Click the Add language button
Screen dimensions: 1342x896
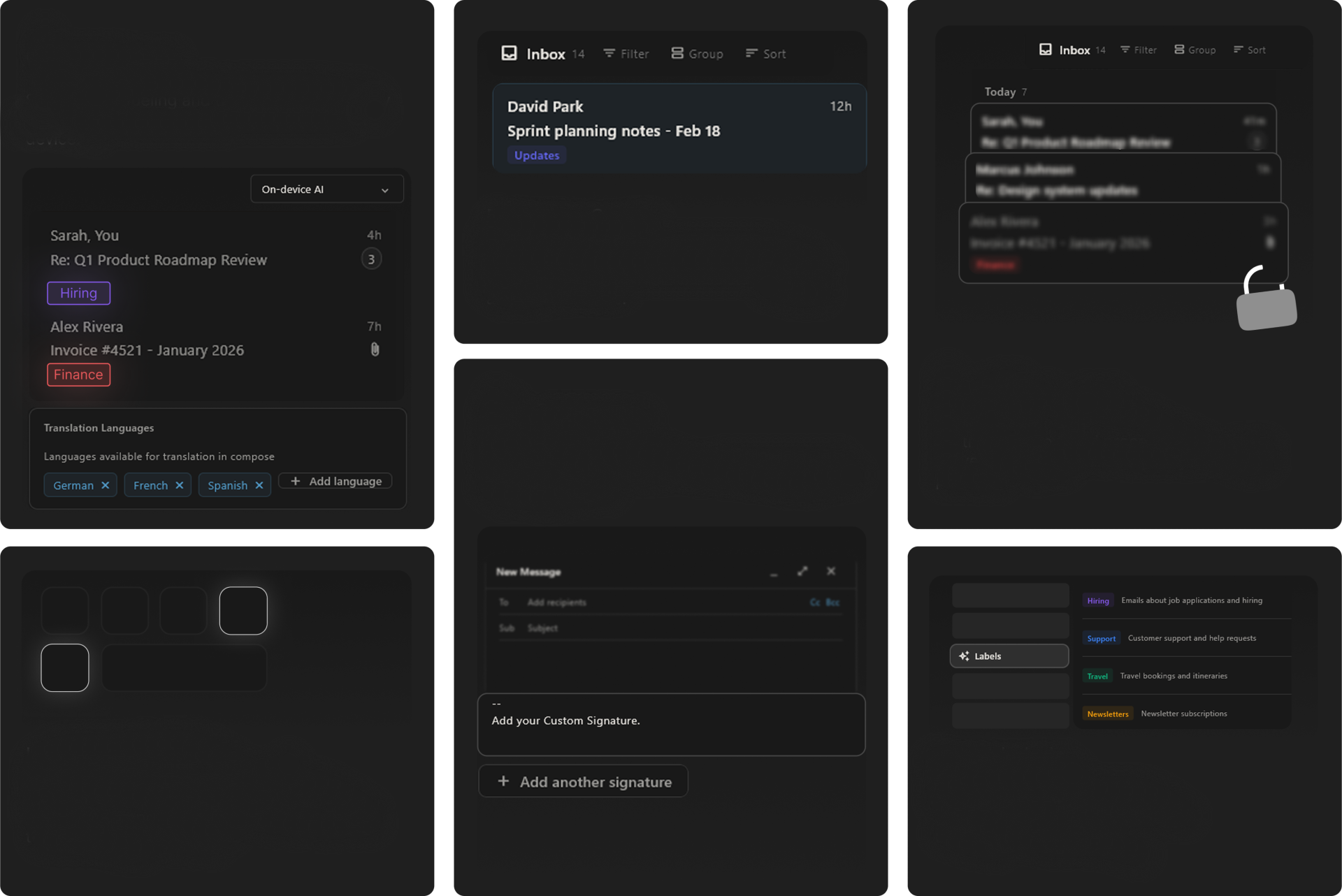point(335,482)
